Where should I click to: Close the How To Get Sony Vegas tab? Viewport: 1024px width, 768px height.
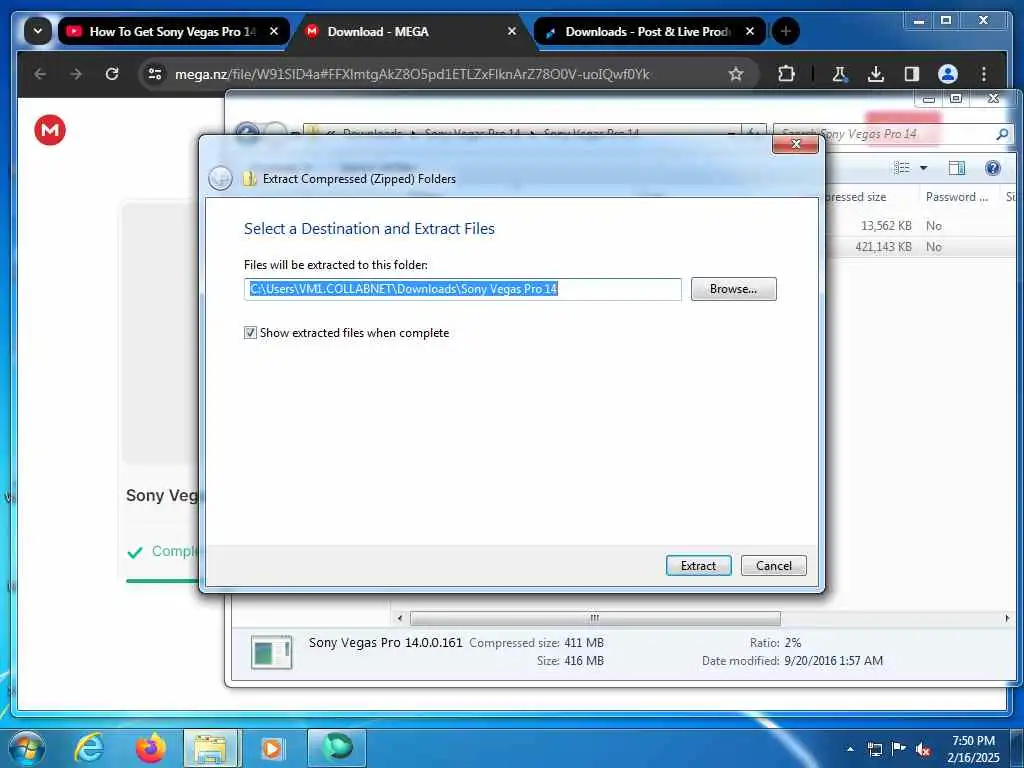pyautogui.click(x=274, y=31)
